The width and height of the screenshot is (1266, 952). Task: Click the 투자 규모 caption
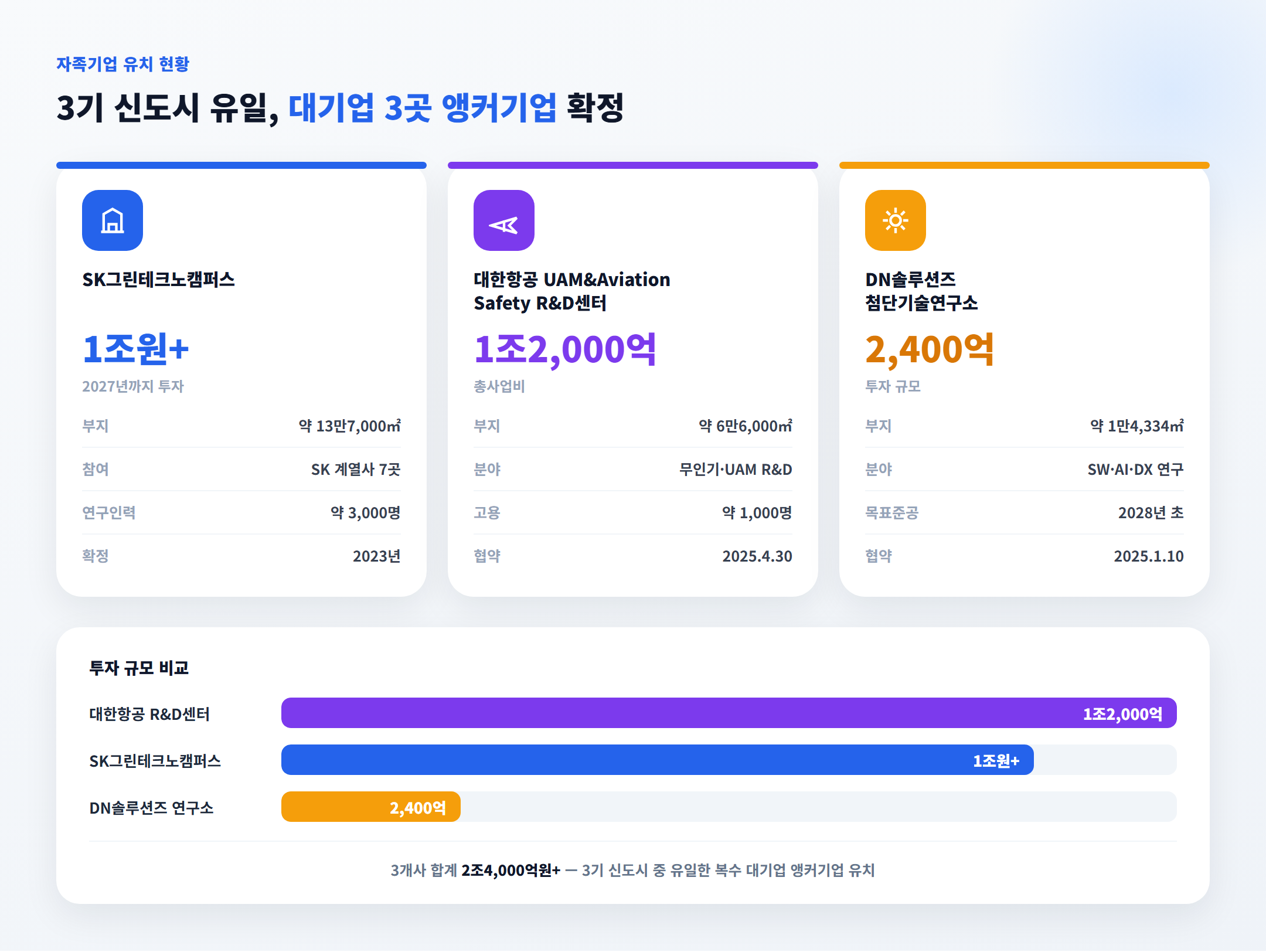click(x=893, y=386)
